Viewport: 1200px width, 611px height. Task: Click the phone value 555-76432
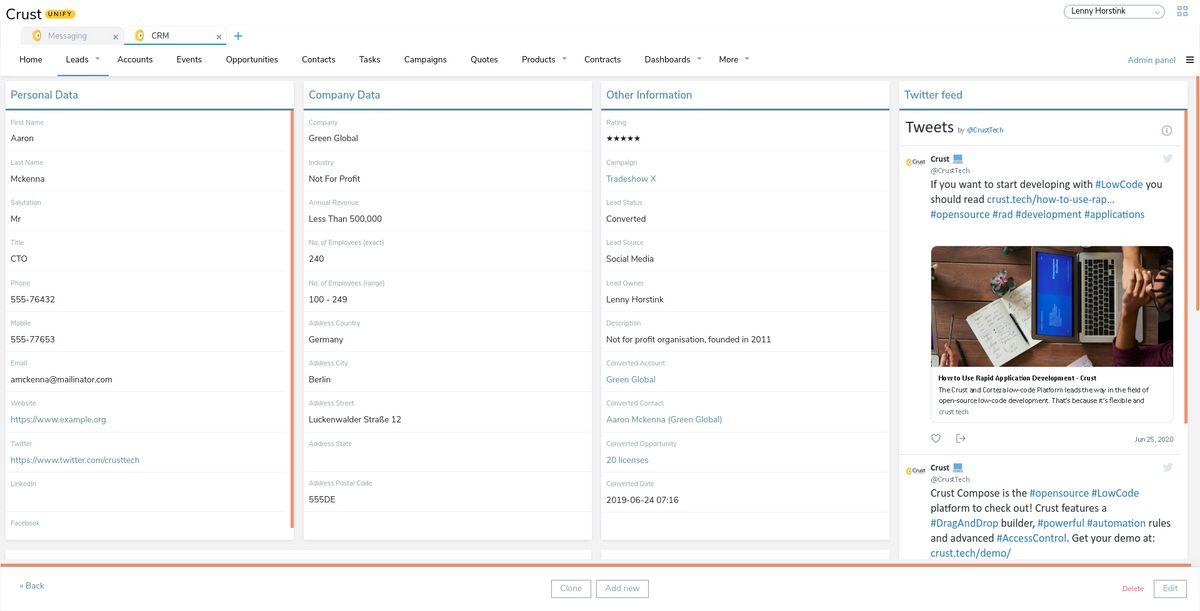pos(33,299)
